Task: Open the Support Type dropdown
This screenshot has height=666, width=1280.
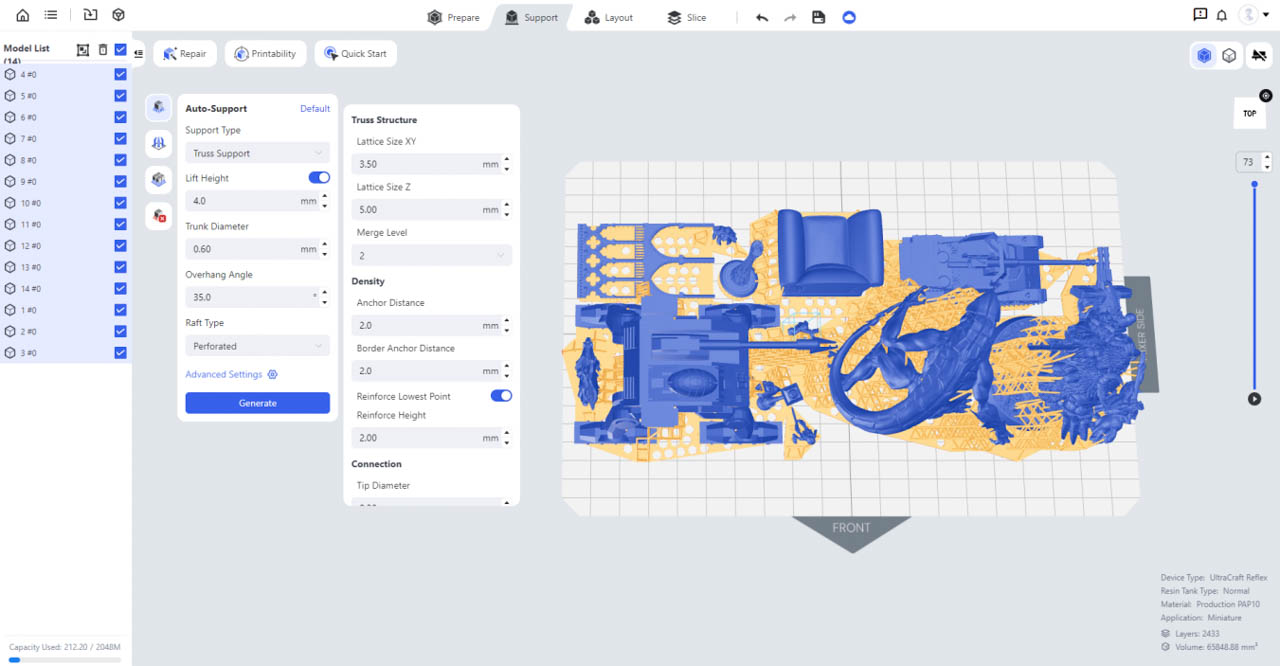Action: click(257, 153)
